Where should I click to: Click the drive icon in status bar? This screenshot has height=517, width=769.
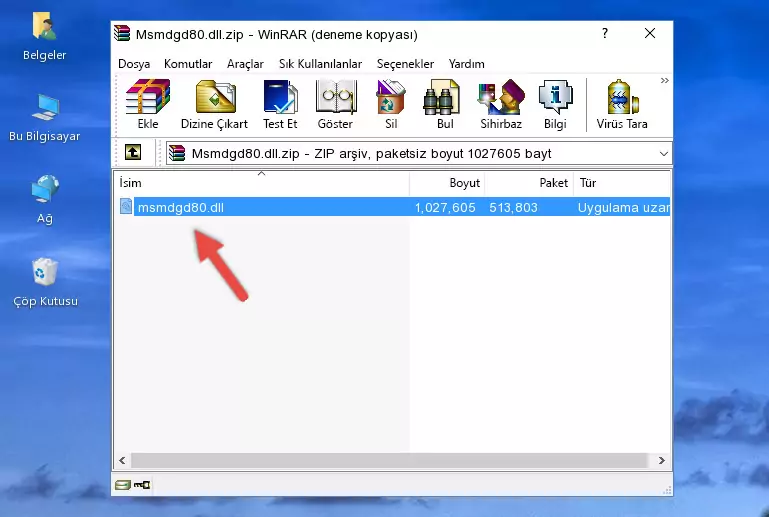click(123, 485)
